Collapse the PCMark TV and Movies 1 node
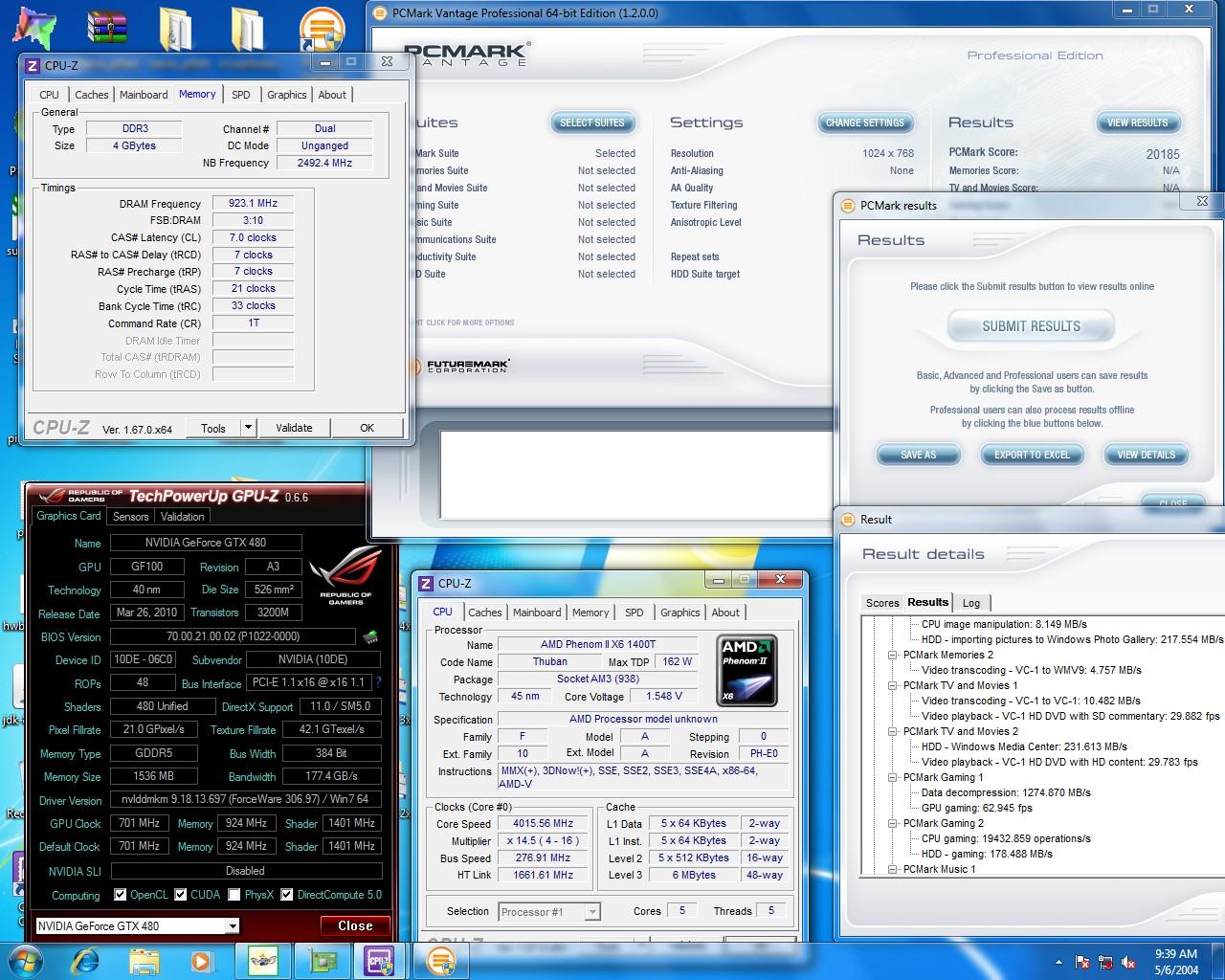The height and width of the screenshot is (980, 1225). pos(892,685)
